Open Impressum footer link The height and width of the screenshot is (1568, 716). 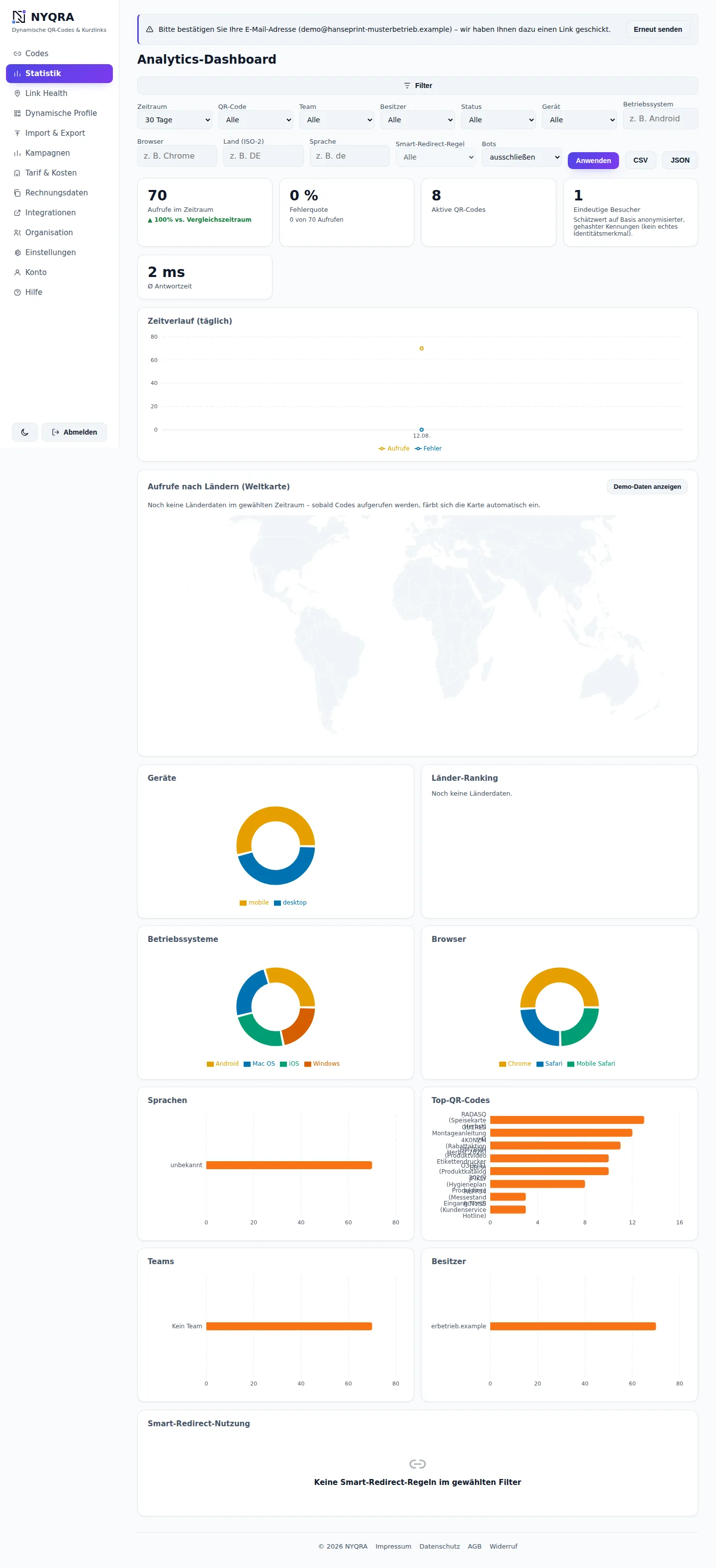(x=393, y=1547)
